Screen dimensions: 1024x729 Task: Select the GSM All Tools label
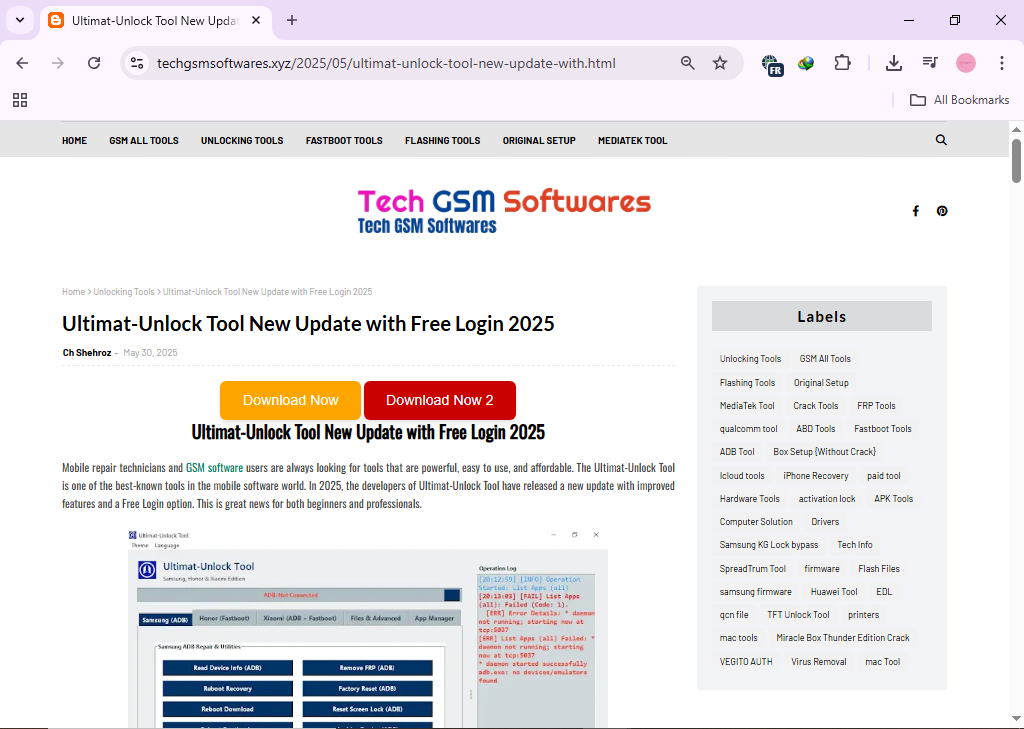tap(825, 359)
